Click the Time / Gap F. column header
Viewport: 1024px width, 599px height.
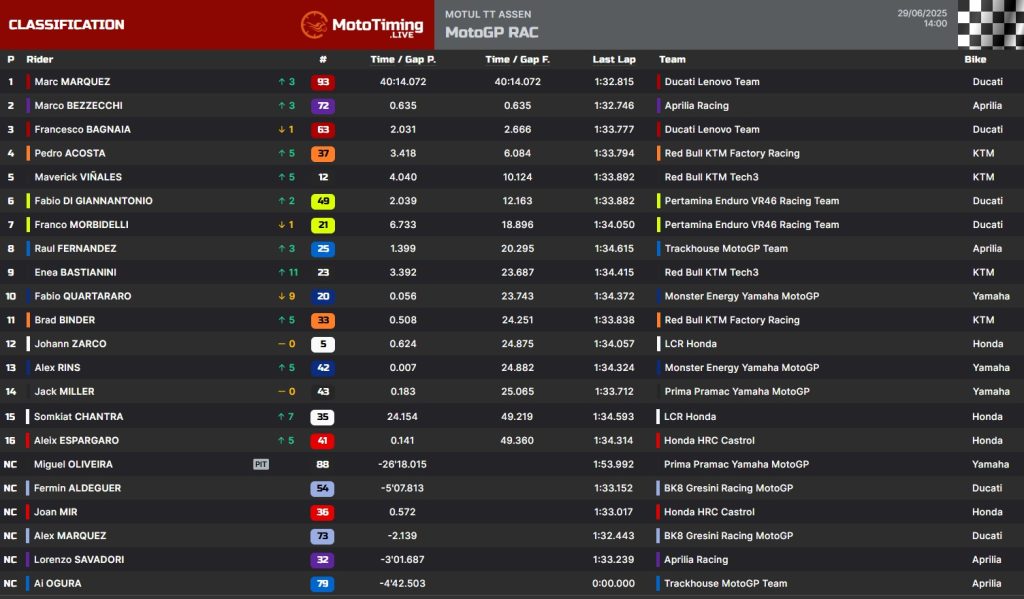[x=517, y=59]
